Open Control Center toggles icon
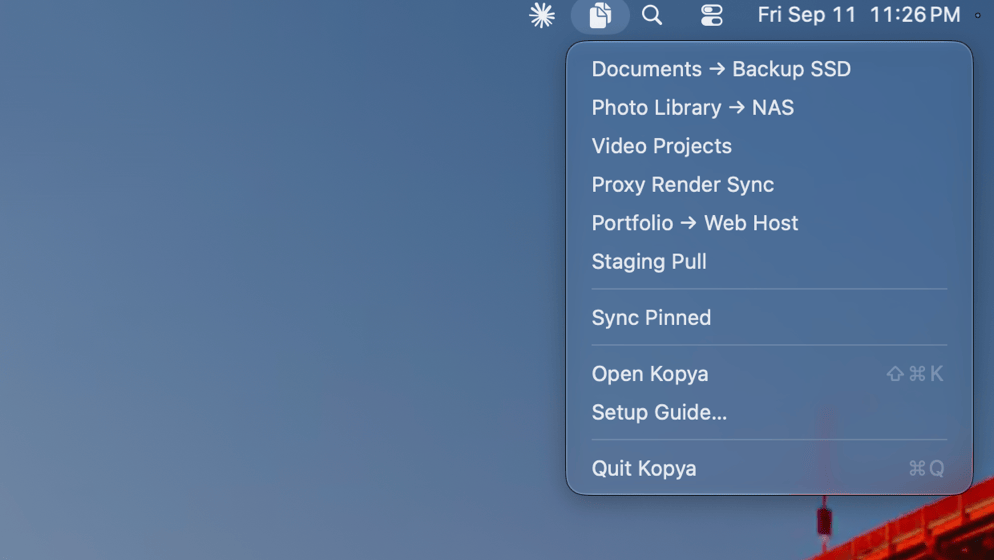The height and width of the screenshot is (560, 994). [711, 15]
